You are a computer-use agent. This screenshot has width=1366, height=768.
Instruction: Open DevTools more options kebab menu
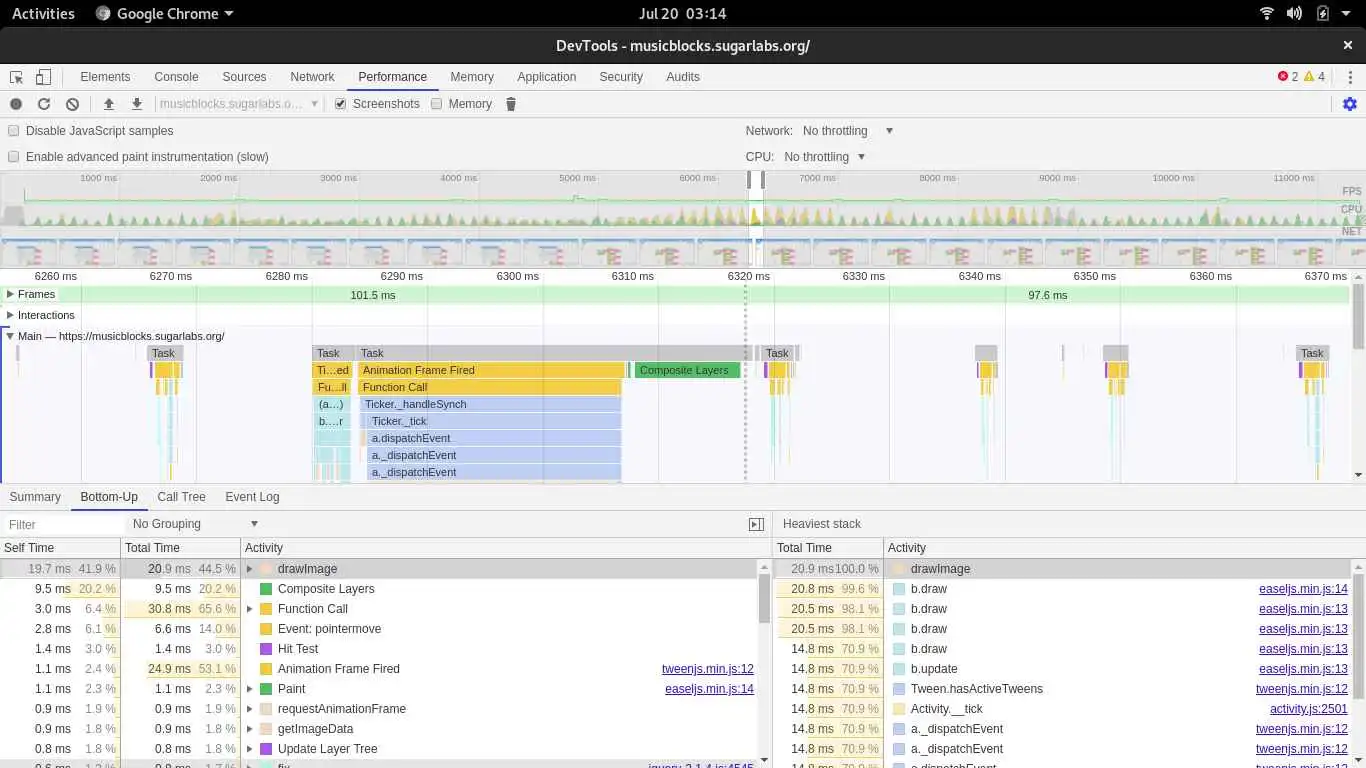click(x=1350, y=77)
